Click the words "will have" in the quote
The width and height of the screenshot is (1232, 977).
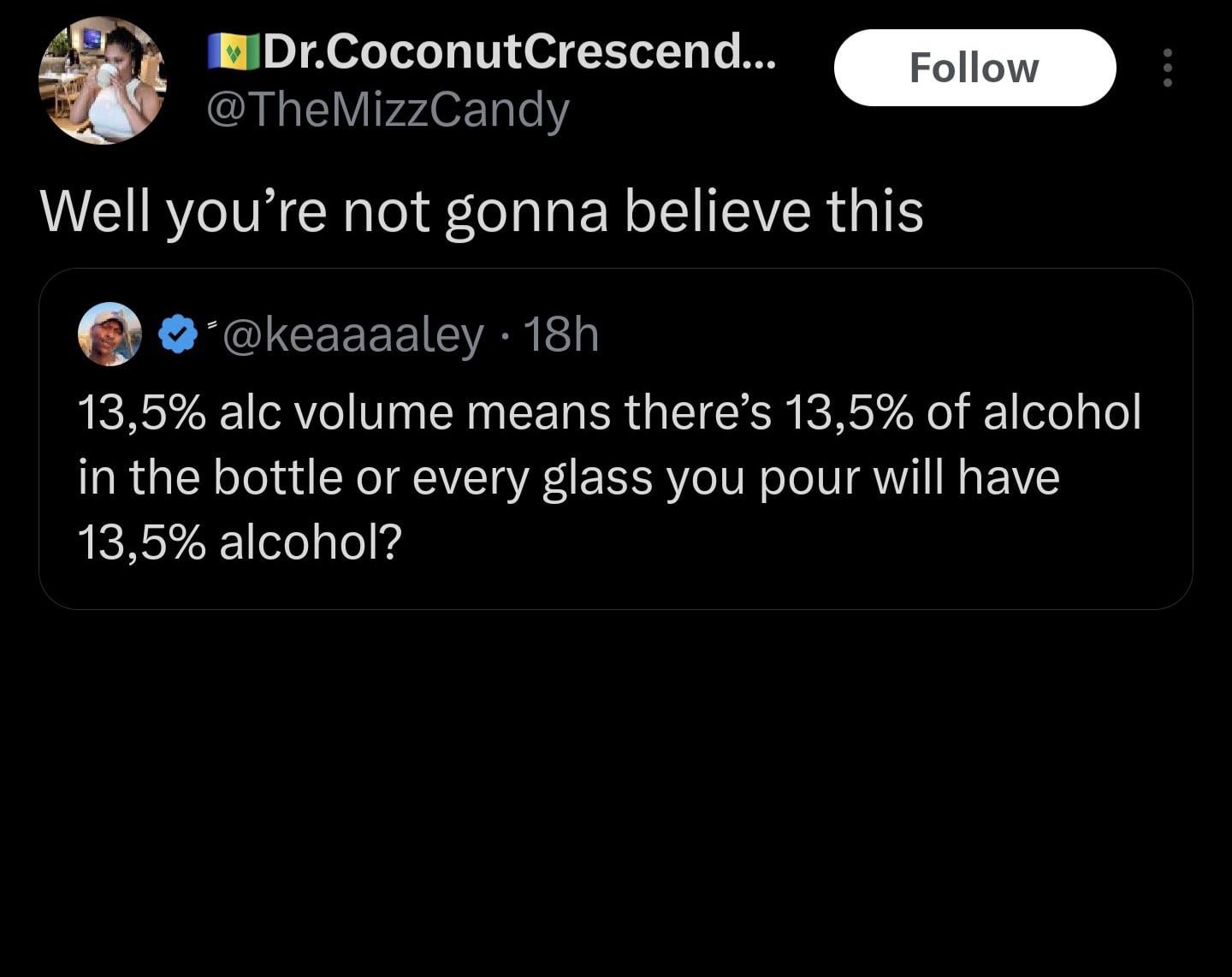tap(966, 477)
